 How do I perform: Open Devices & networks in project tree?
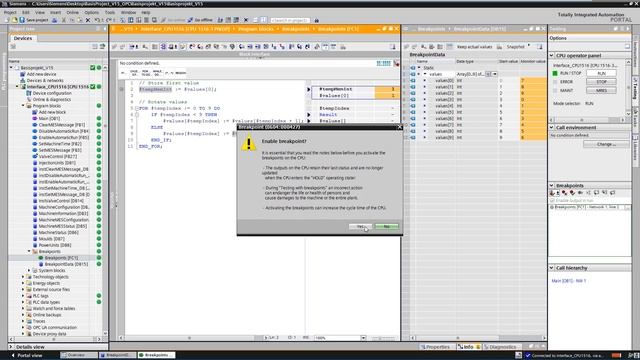coord(45,80)
